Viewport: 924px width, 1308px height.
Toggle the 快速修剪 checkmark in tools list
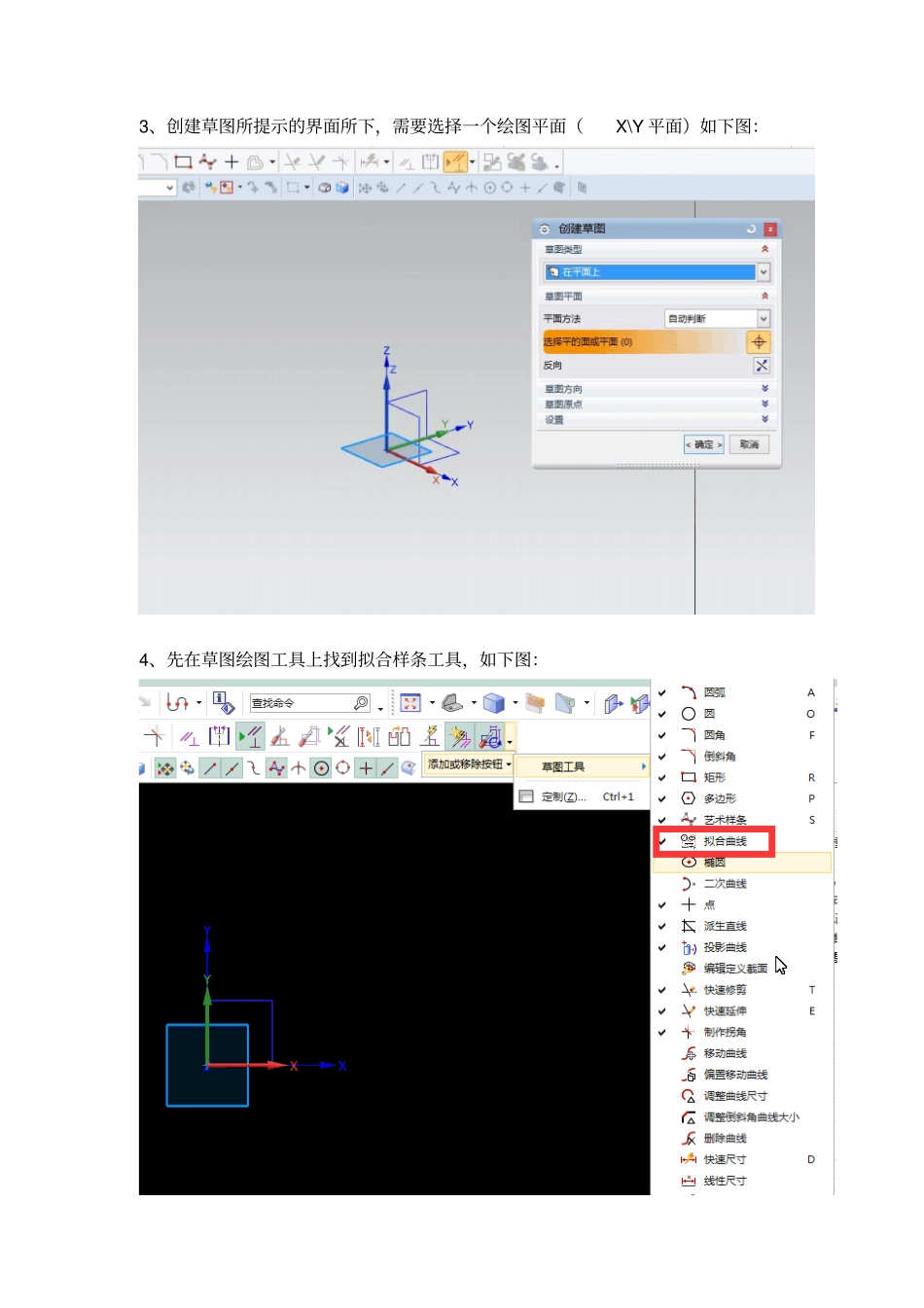pyautogui.click(x=662, y=990)
